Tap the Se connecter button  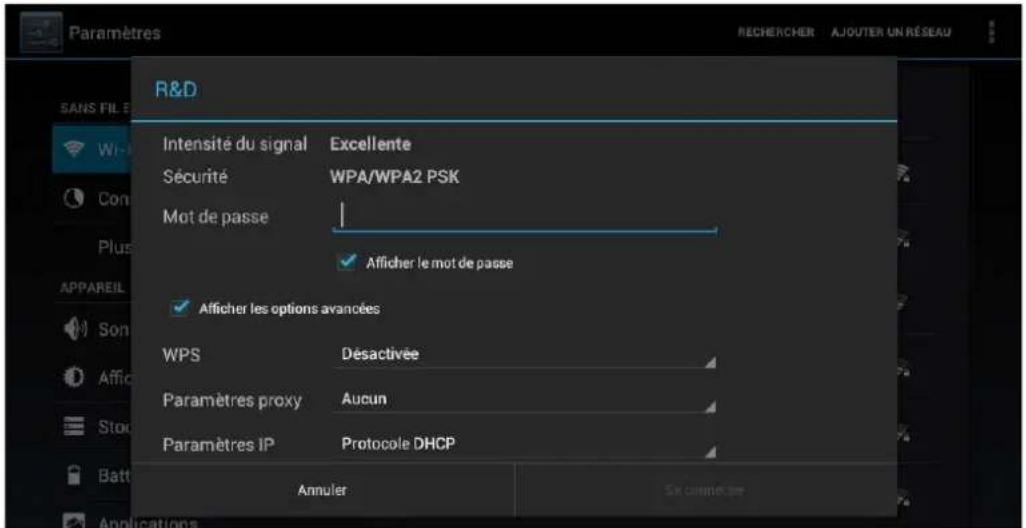click(705, 489)
